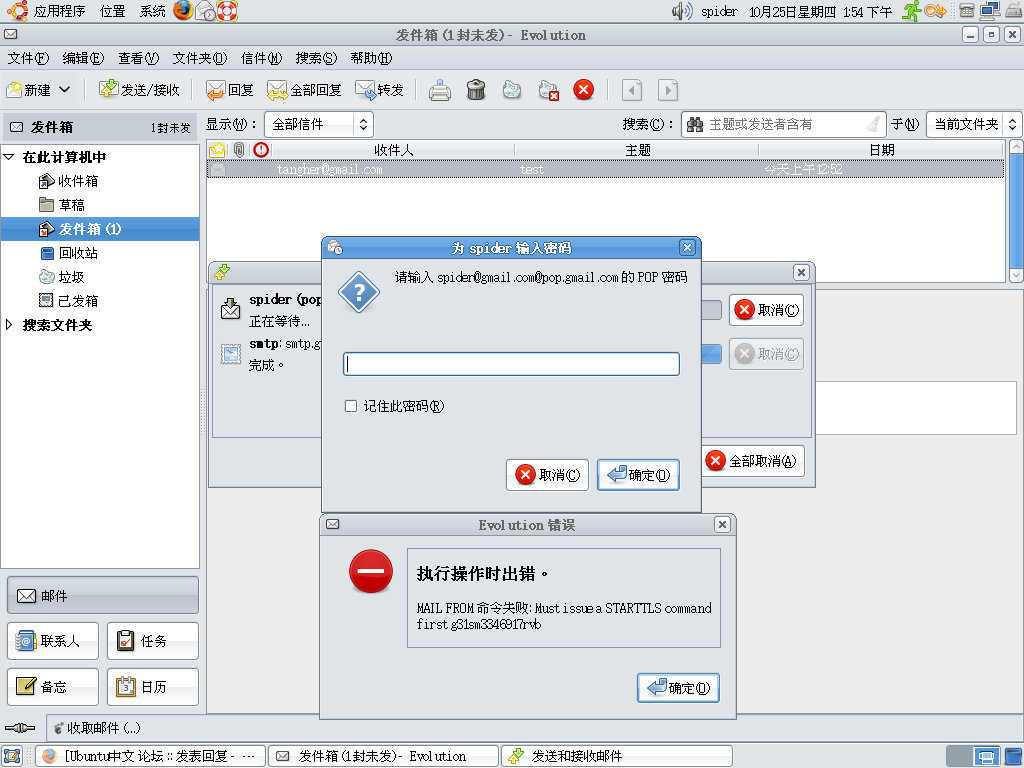The width and height of the screenshot is (1024, 768).
Task: Go to previous message arrow
Action: 632,90
